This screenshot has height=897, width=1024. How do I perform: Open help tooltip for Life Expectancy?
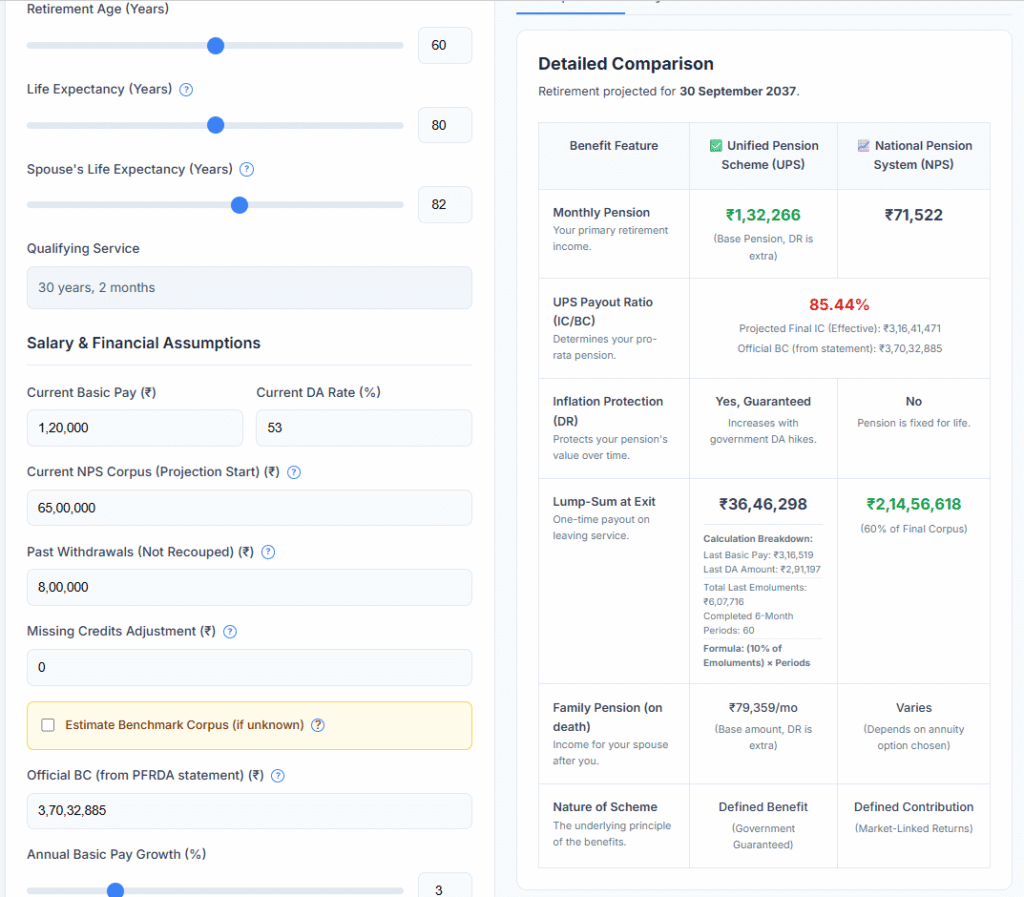186,89
